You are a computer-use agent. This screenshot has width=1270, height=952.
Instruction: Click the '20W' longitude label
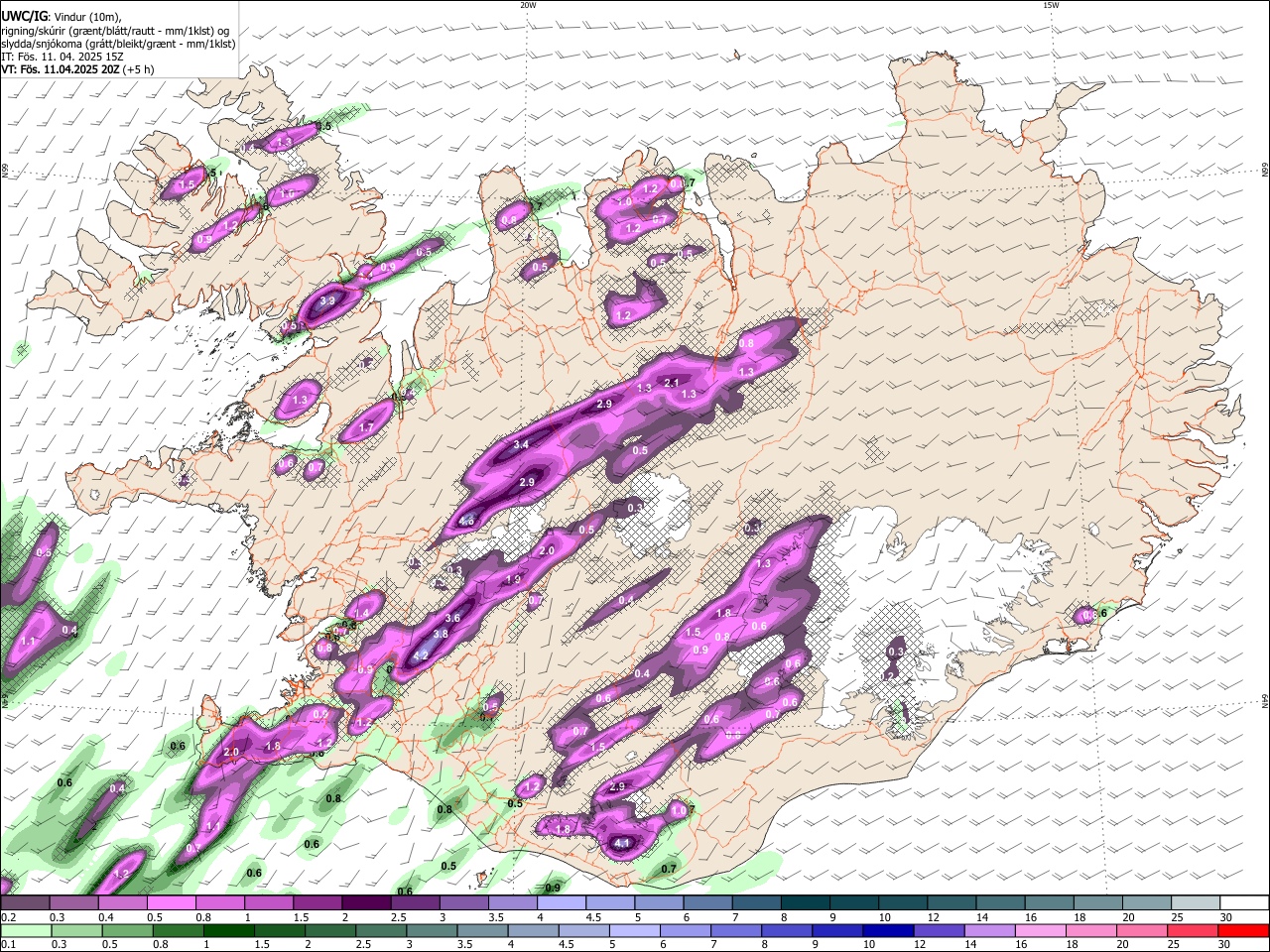coord(528,5)
